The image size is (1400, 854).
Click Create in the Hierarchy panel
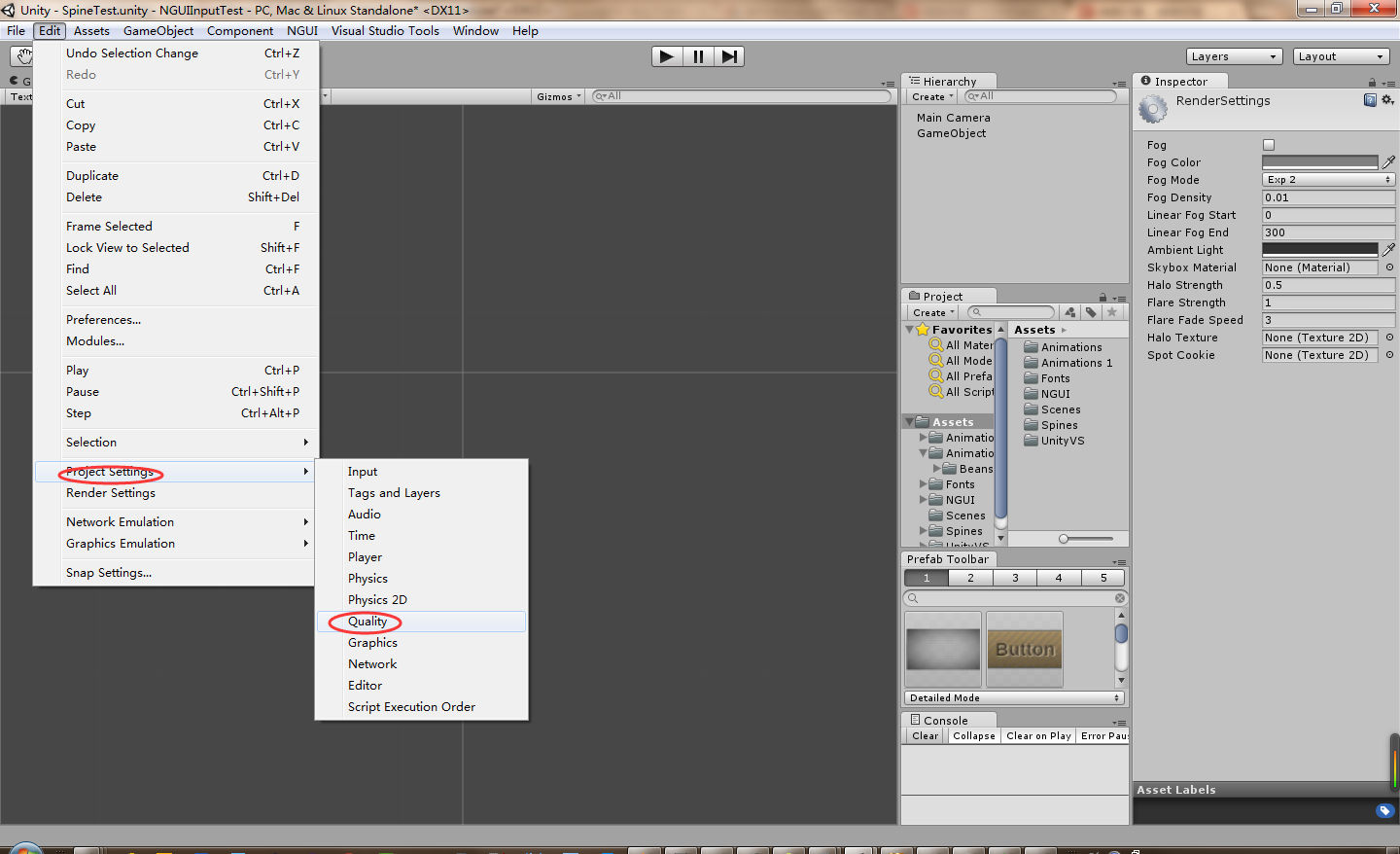[929, 96]
